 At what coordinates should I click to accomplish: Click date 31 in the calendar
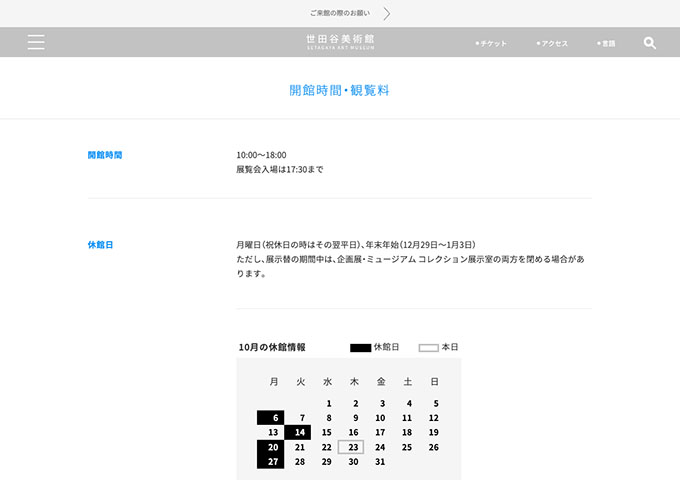click(380, 461)
